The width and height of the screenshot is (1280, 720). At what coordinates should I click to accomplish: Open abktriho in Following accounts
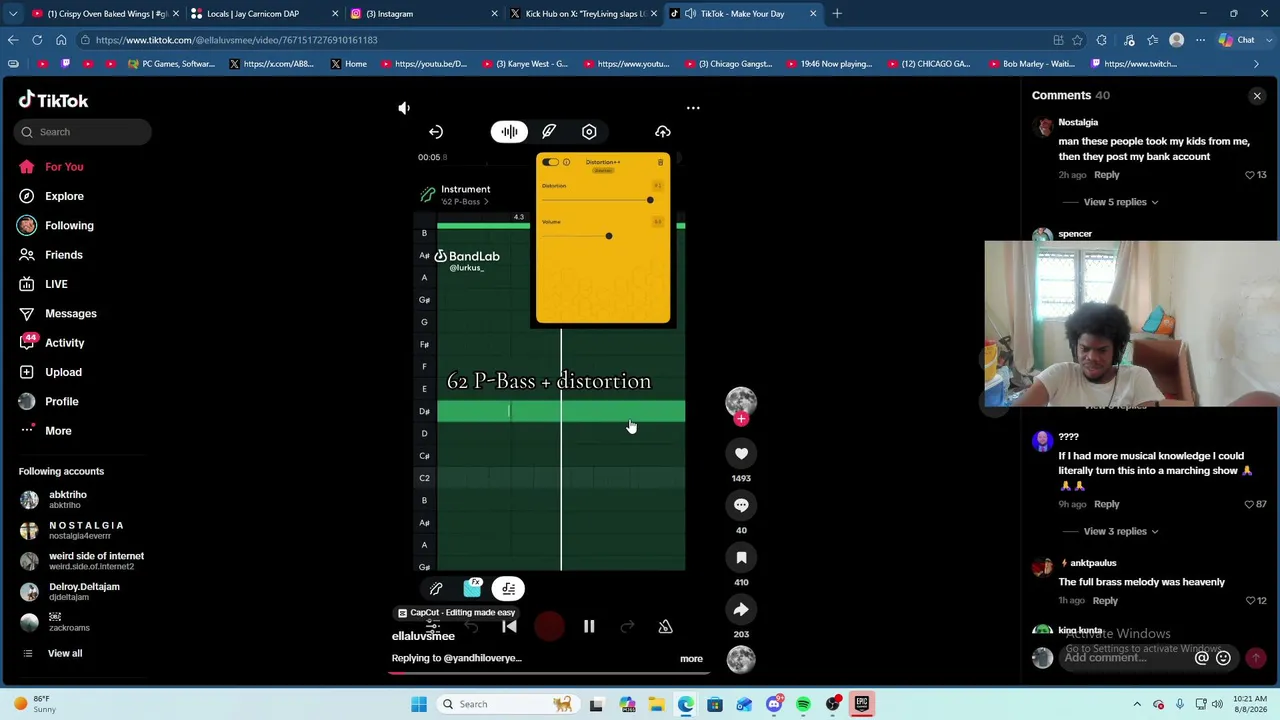(x=68, y=500)
